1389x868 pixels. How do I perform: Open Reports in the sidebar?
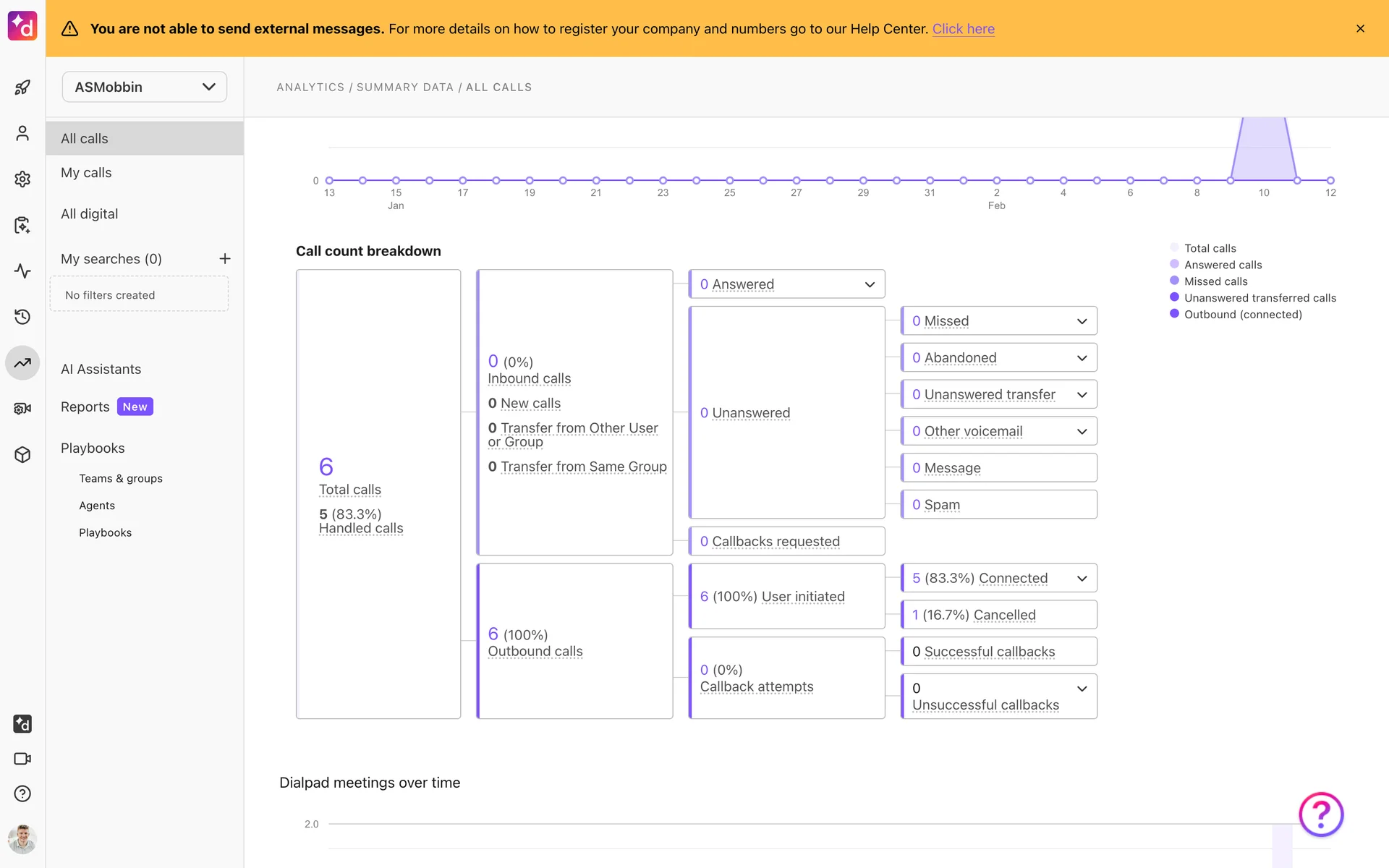[85, 407]
